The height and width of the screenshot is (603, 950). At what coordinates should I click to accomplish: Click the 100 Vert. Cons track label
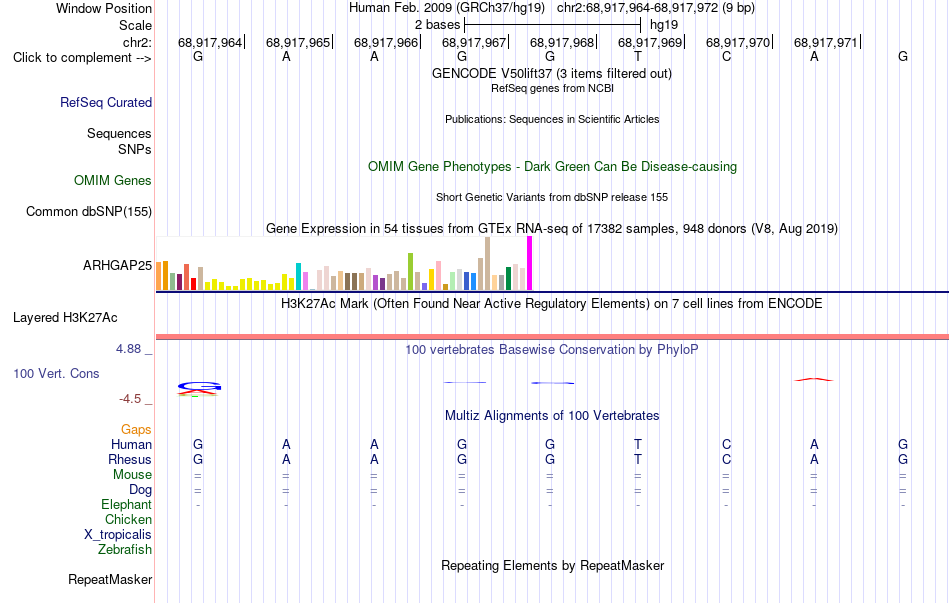pyautogui.click(x=56, y=373)
